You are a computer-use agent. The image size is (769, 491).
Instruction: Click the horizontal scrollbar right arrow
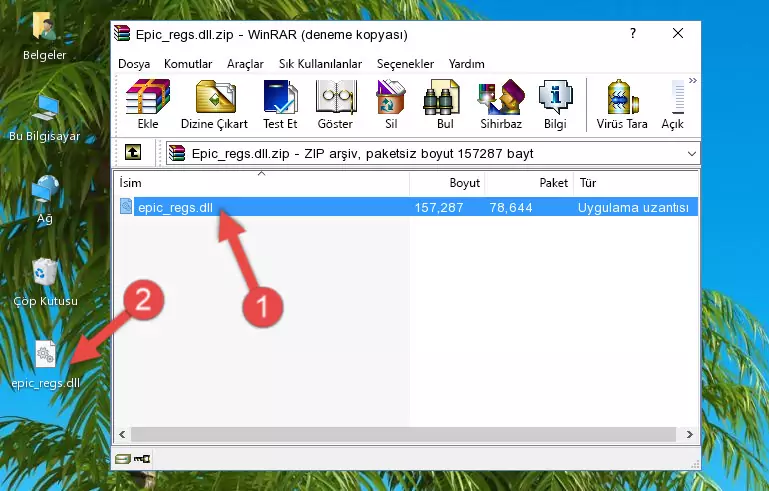coord(689,434)
